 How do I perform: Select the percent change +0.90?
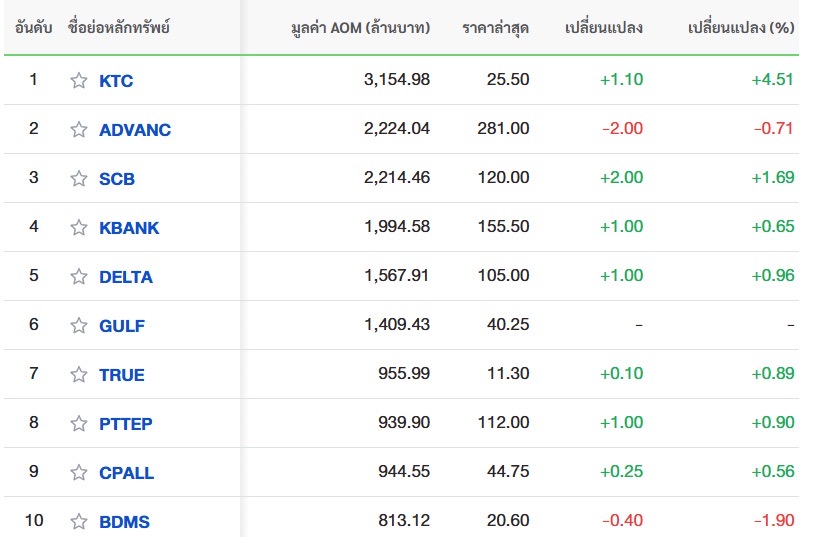tap(773, 422)
